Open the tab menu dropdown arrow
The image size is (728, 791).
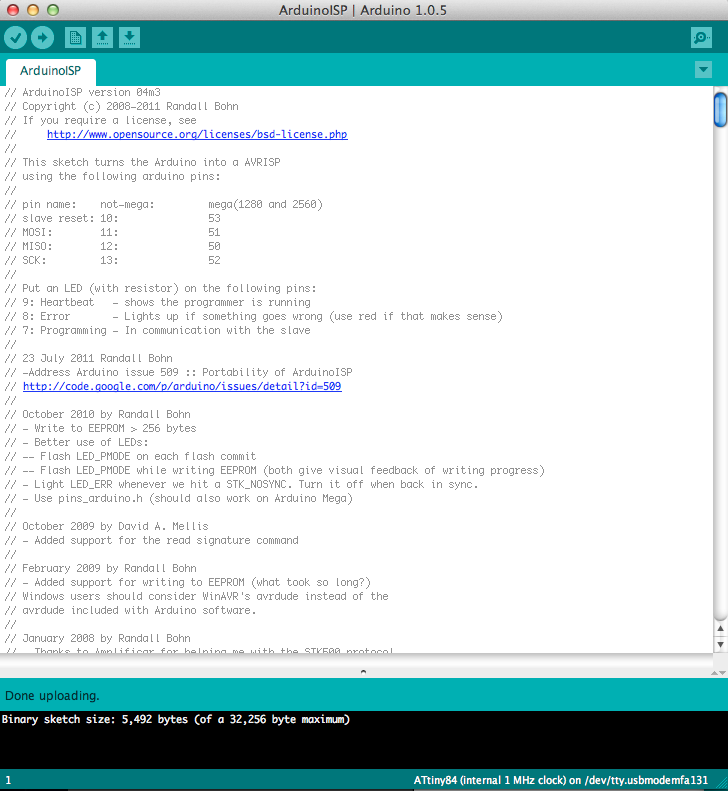tap(703, 70)
